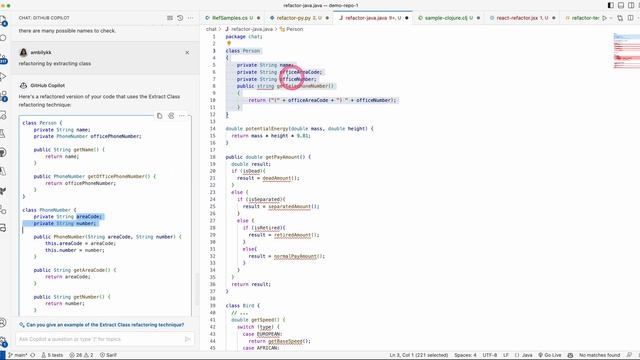Copy the Copilot code block
This screenshot has height=360, width=640.
click(160, 116)
